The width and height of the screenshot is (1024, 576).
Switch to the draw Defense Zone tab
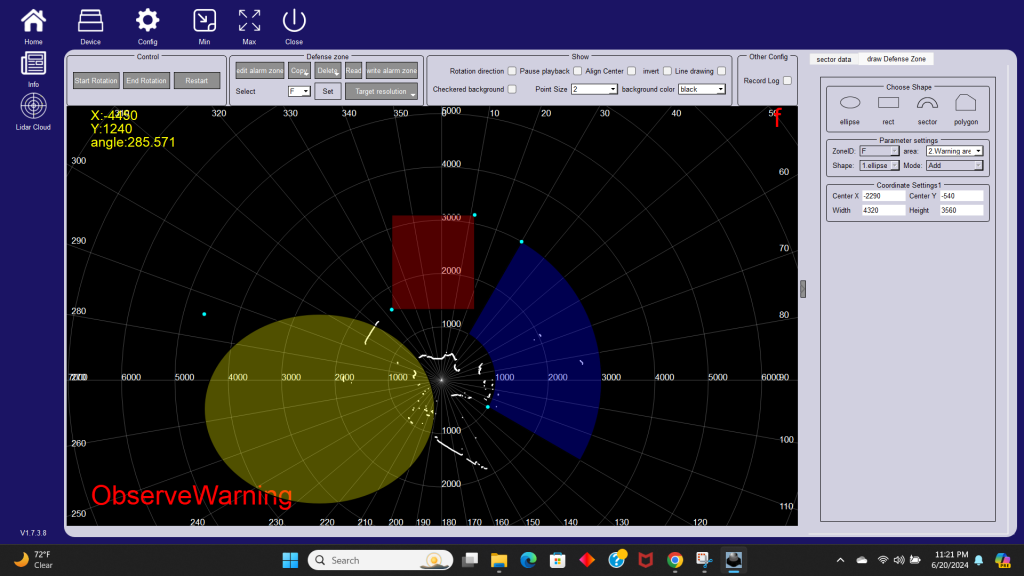coord(896,59)
